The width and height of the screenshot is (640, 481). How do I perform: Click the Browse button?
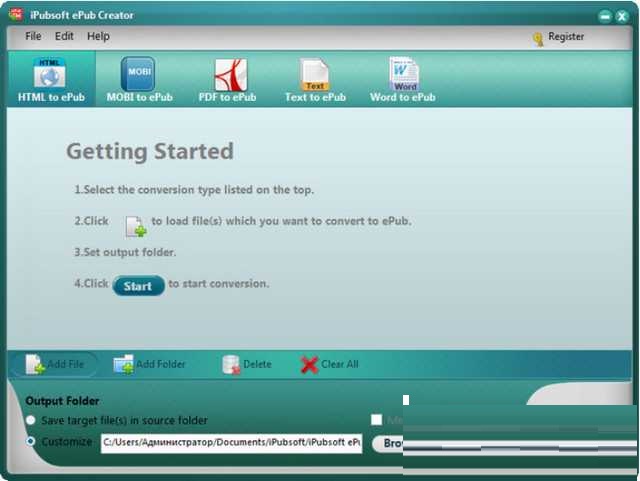pyautogui.click(x=388, y=443)
